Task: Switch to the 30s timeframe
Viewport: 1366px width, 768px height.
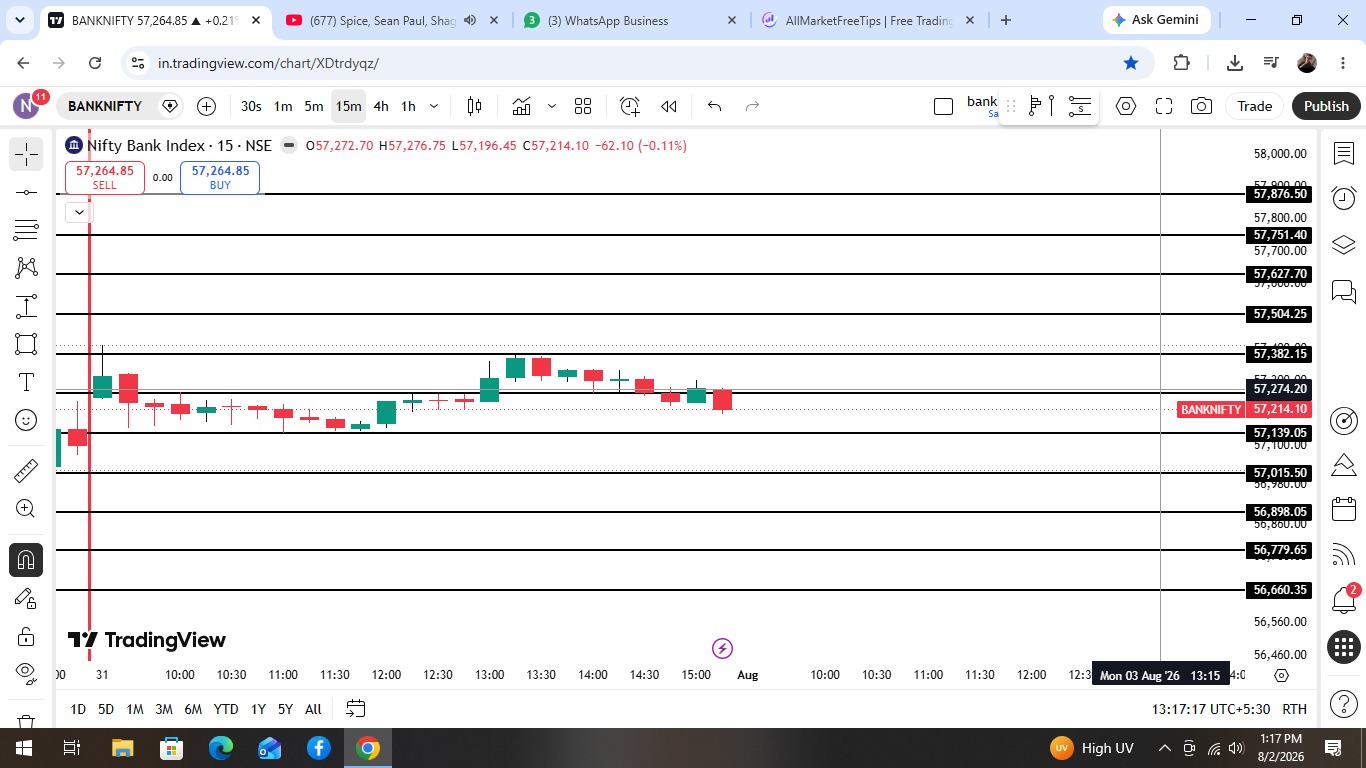Action: coord(251,106)
